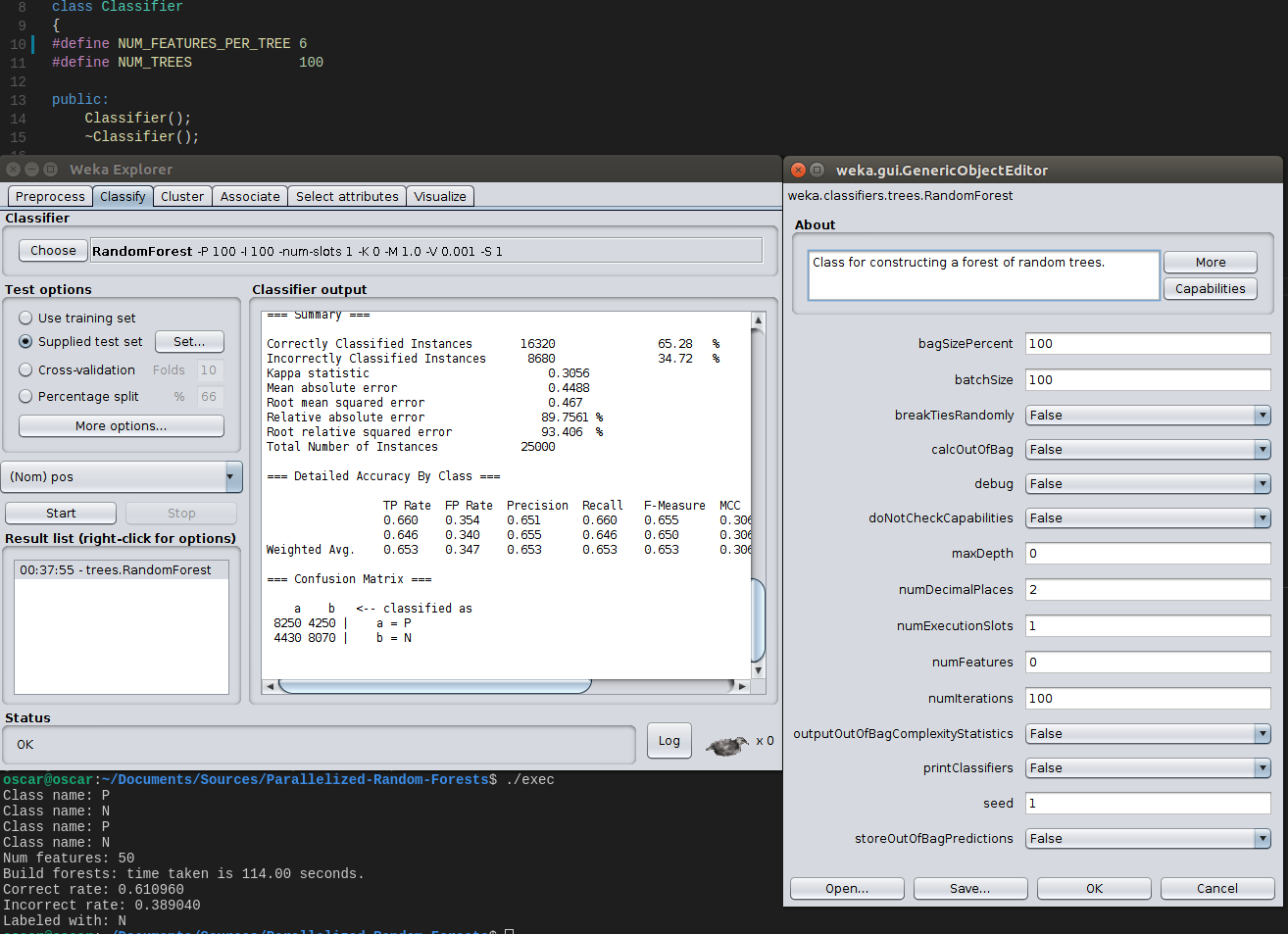Click the output scroll right arrow
This screenshot has height=934, width=1288.
point(742,686)
